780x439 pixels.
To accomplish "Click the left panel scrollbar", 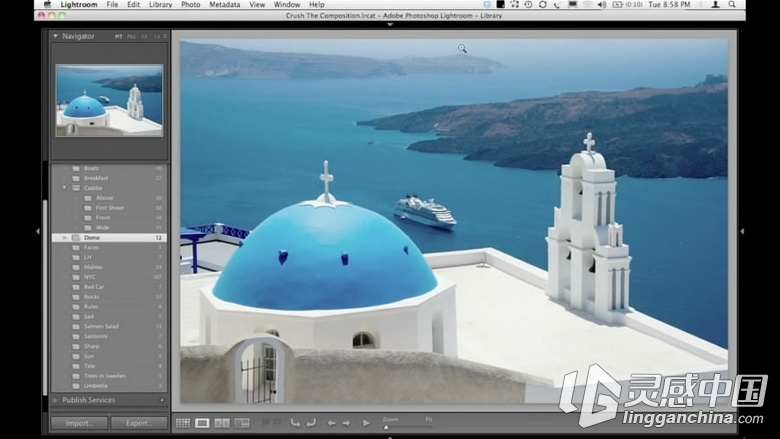I will (x=45, y=297).
